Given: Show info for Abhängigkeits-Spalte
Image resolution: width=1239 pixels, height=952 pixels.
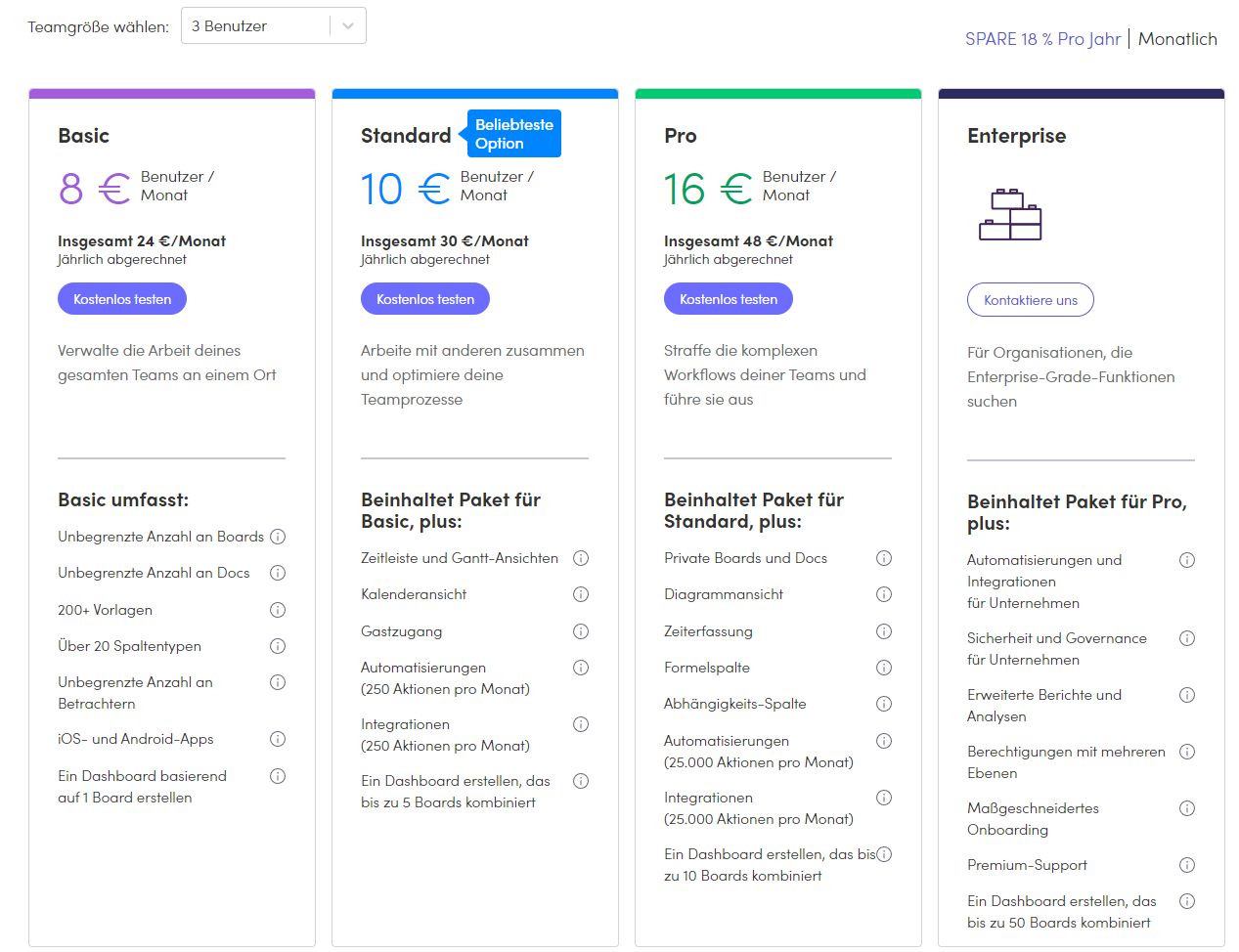Looking at the screenshot, I should click(884, 704).
